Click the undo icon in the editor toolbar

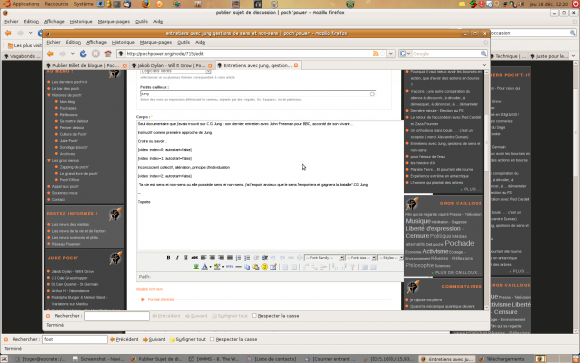pos(273,258)
